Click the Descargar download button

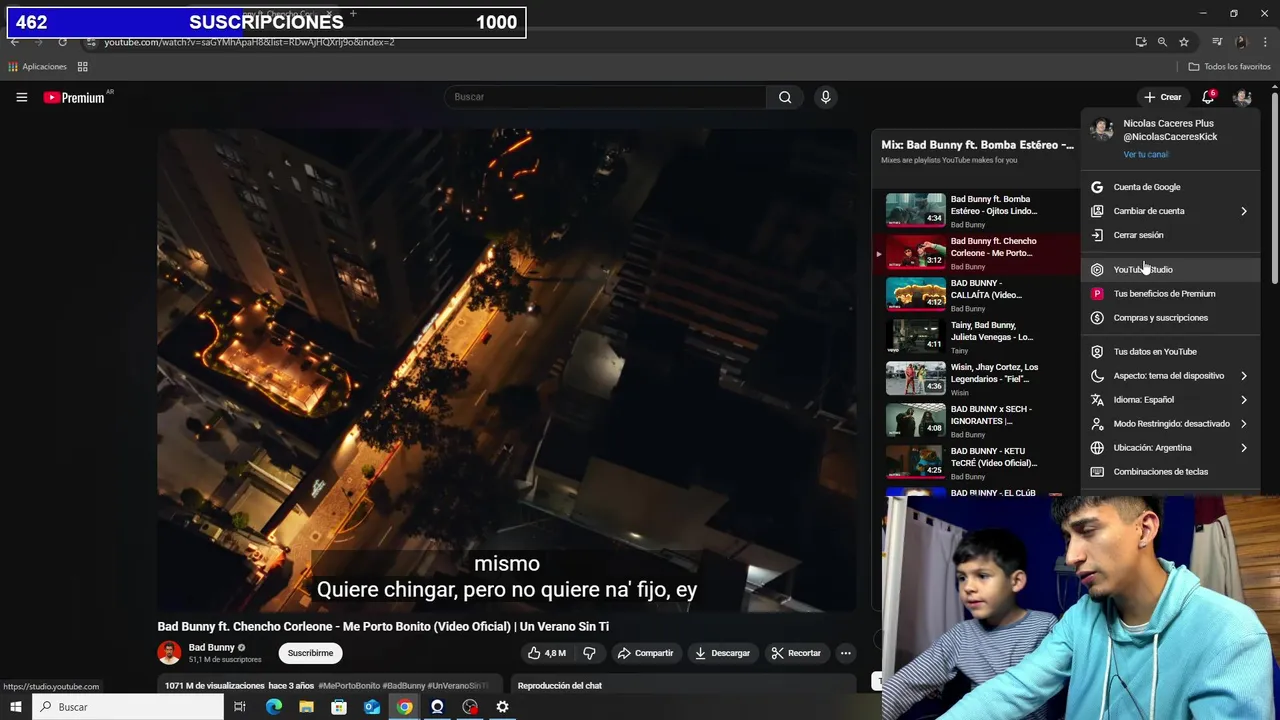[x=722, y=653]
